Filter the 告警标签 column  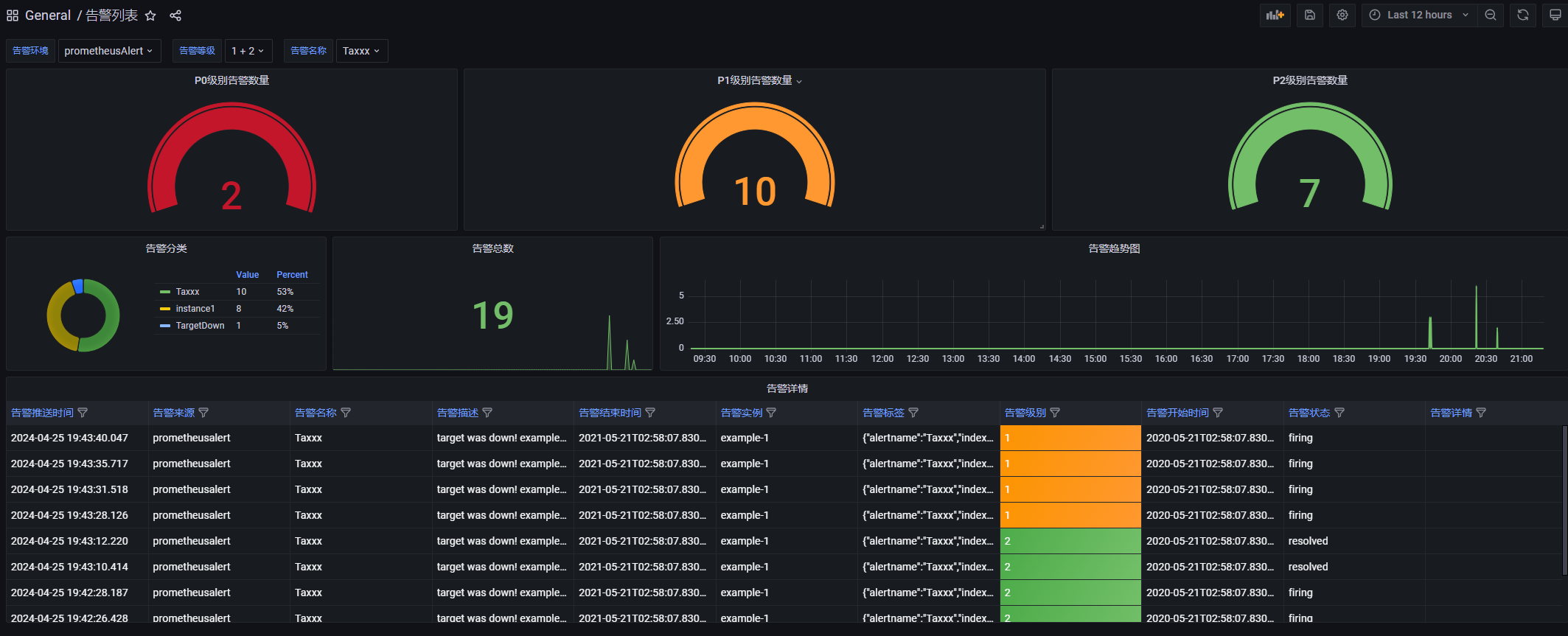tap(913, 413)
